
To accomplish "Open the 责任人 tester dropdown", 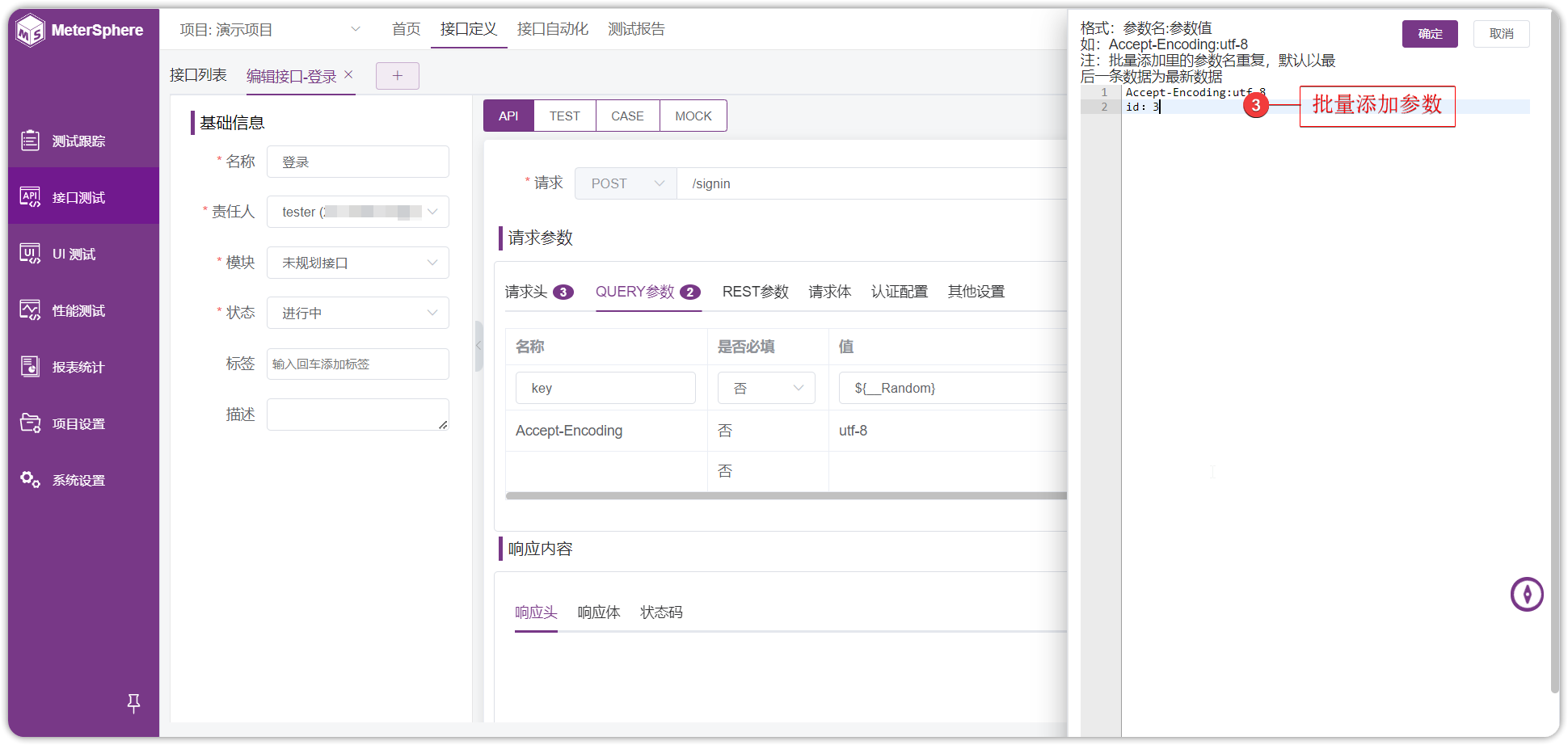I will [x=358, y=212].
